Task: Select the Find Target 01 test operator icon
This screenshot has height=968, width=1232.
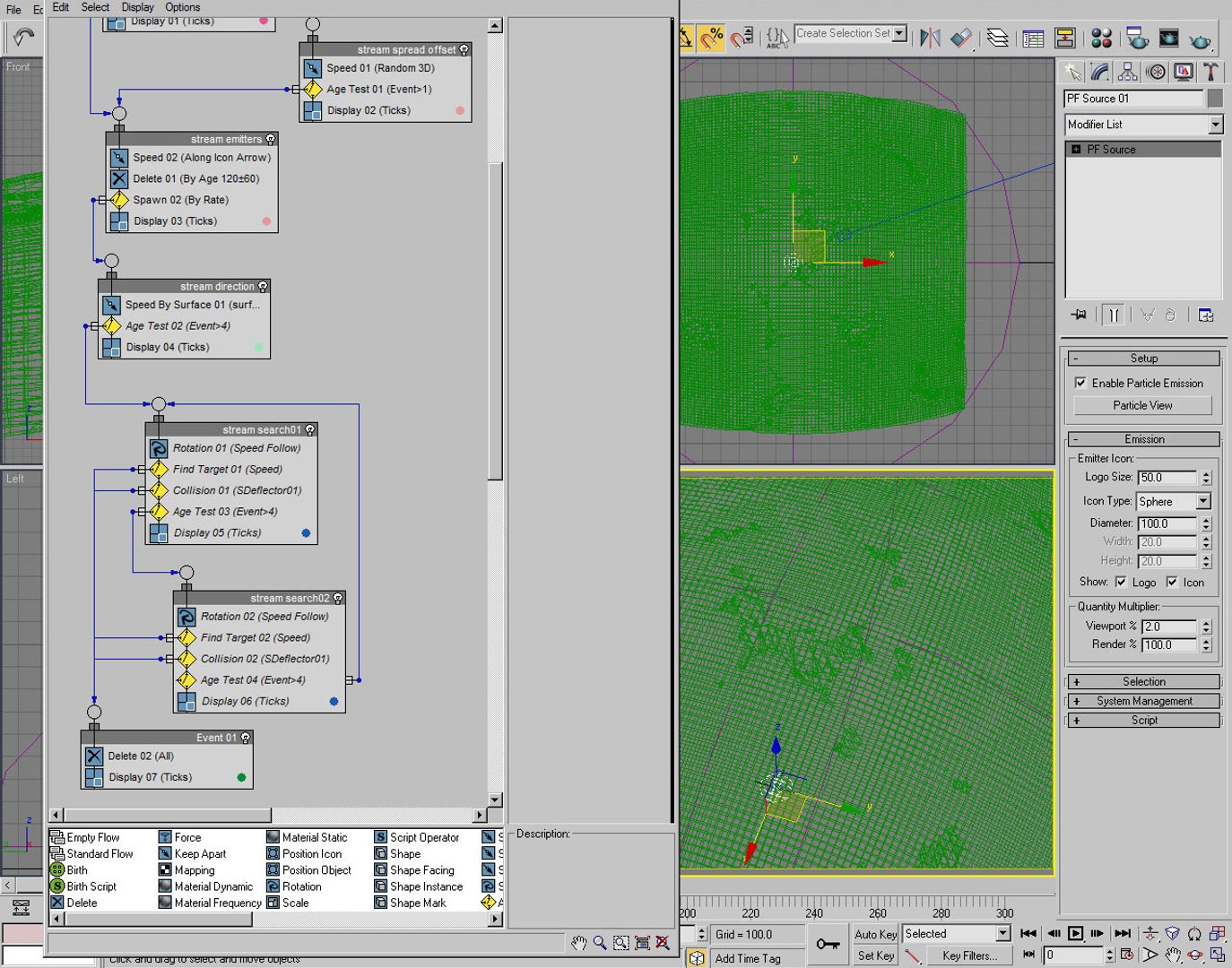Action: (x=159, y=469)
